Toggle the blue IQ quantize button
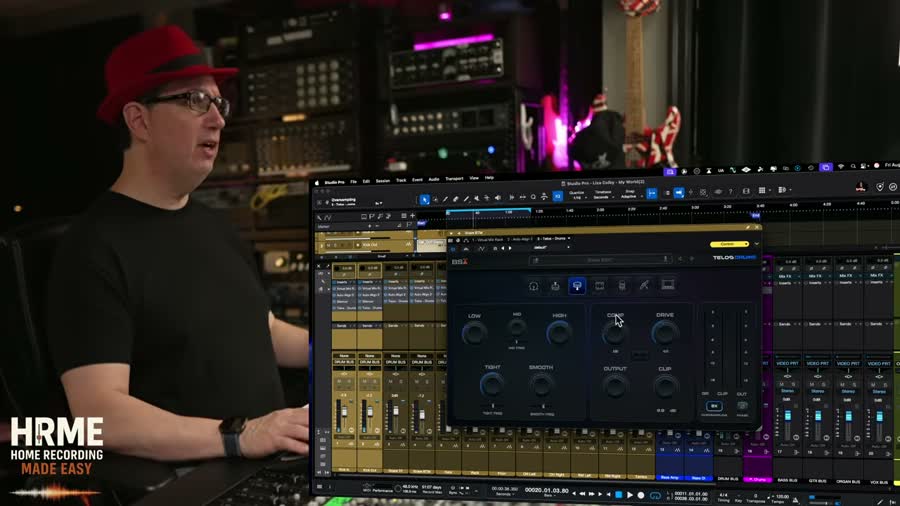 (x=557, y=196)
